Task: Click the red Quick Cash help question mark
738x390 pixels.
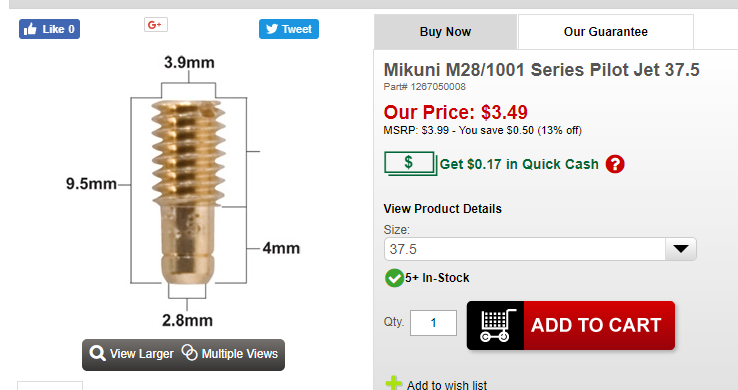Action: tap(615, 164)
